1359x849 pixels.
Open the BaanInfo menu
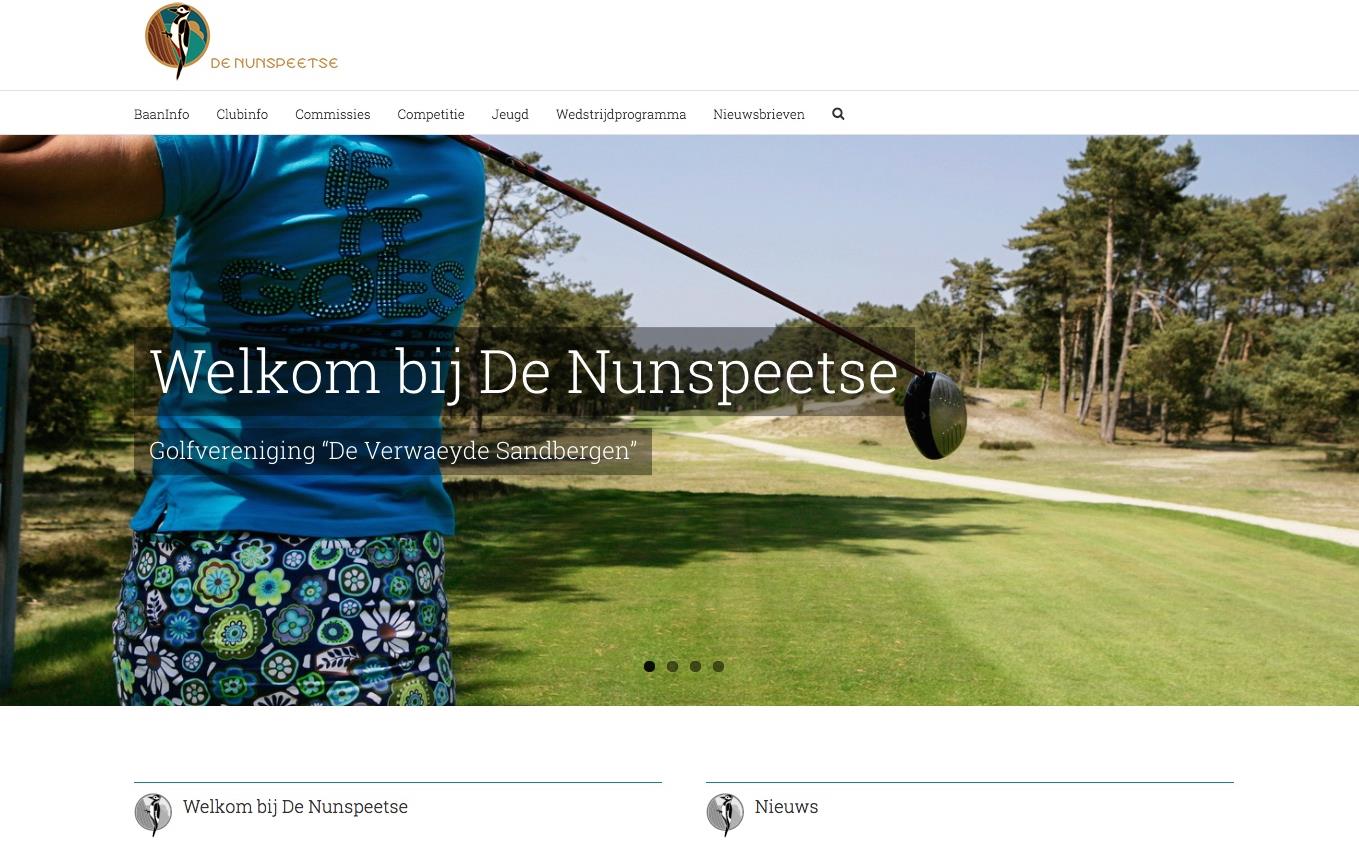(x=161, y=114)
